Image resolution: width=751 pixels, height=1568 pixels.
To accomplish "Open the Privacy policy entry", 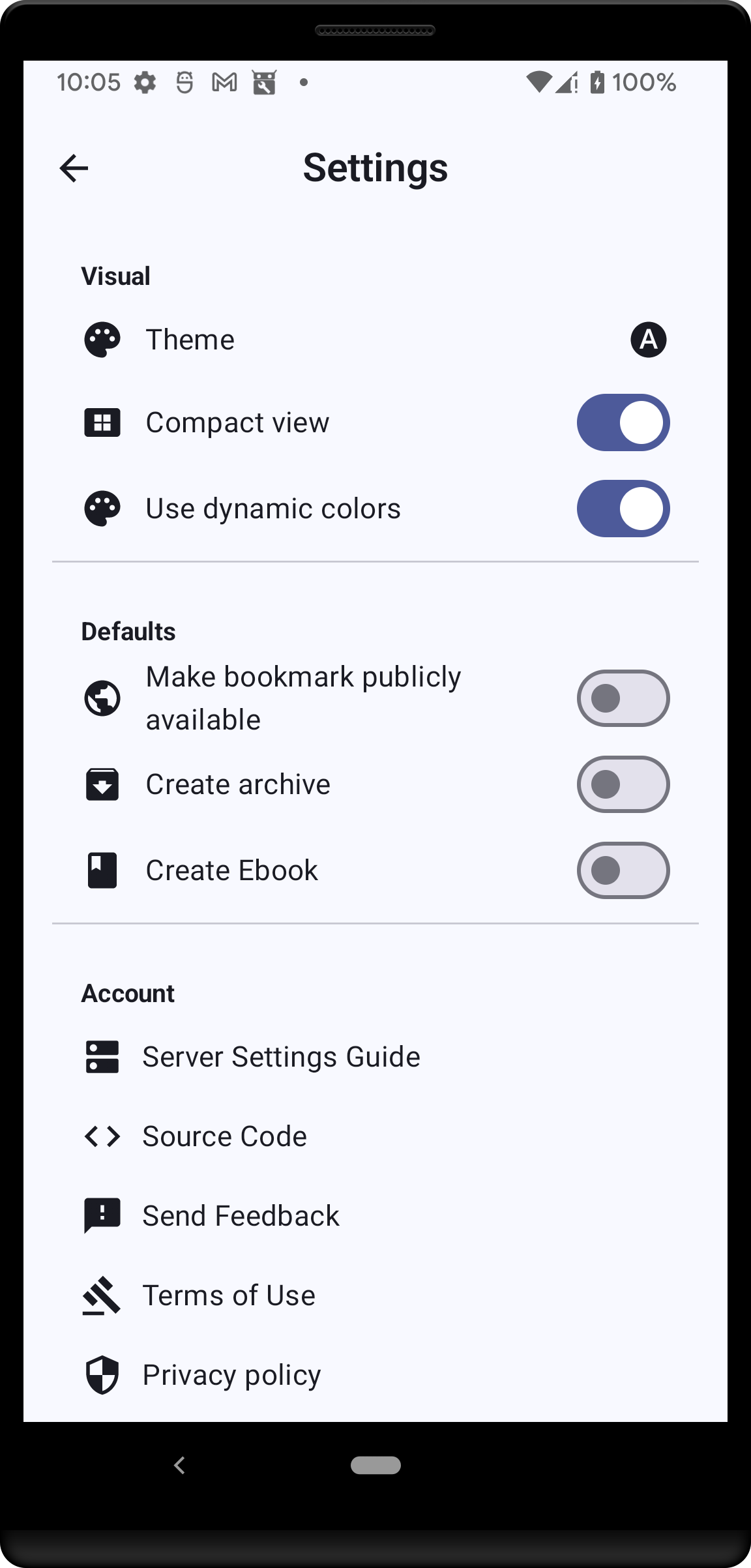I will point(231,1375).
